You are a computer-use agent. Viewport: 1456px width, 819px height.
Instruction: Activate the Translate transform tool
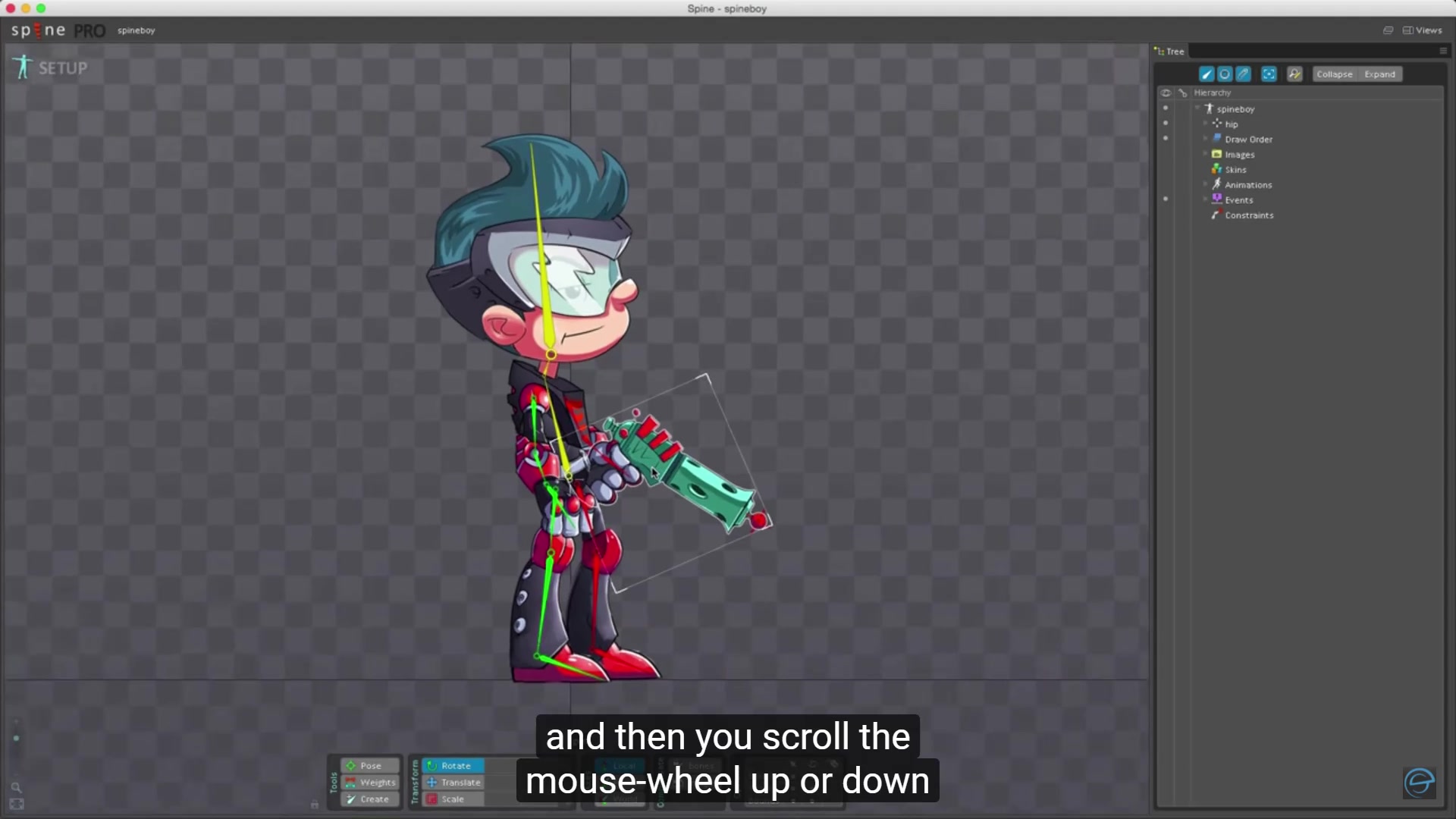tap(453, 783)
